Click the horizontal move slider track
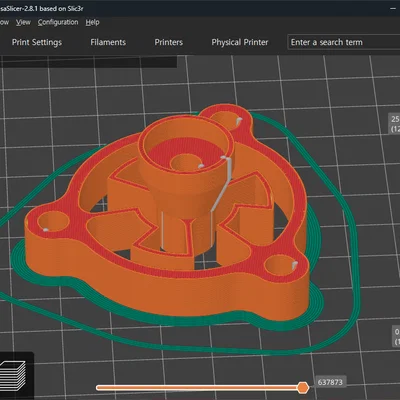400x400 pixels. (x=199, y=388)
